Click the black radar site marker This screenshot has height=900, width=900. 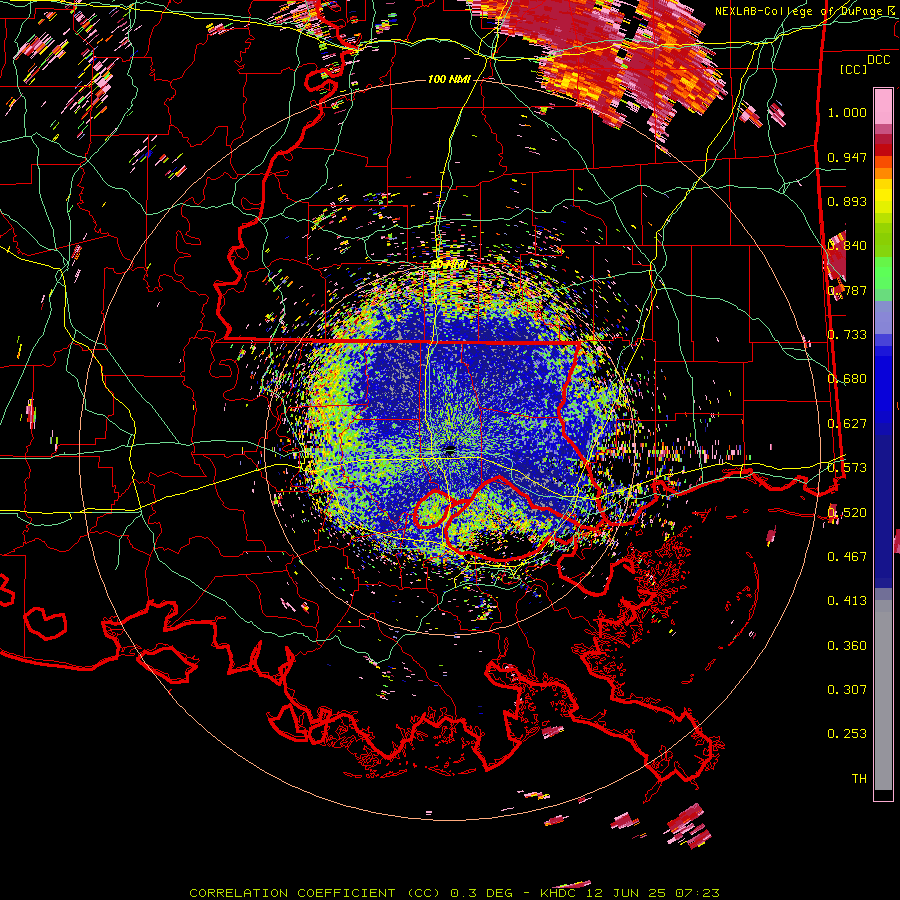pyautogui.click(x=450, y=449)
